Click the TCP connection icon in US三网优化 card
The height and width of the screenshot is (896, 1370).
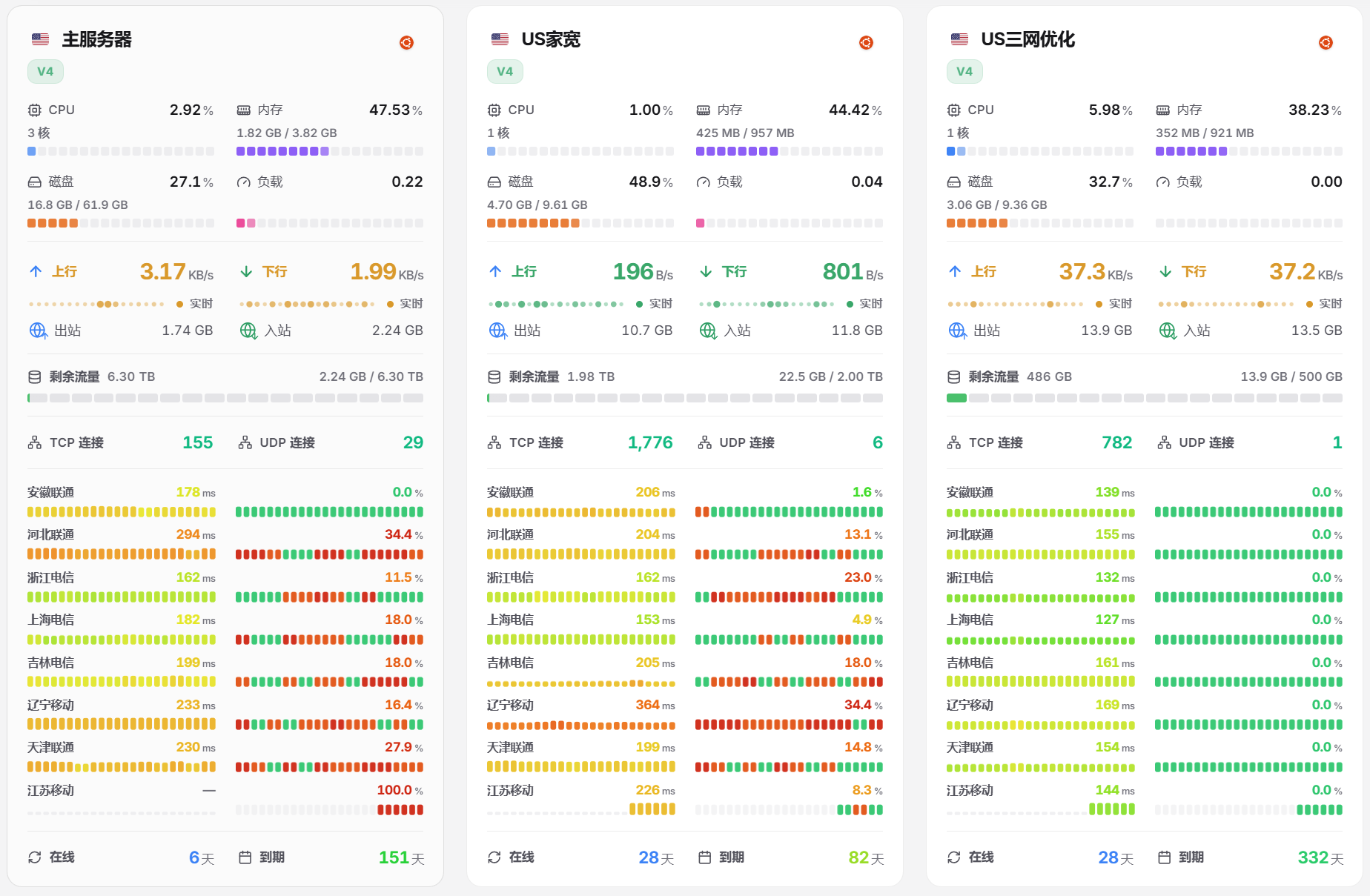coord(954,442)
